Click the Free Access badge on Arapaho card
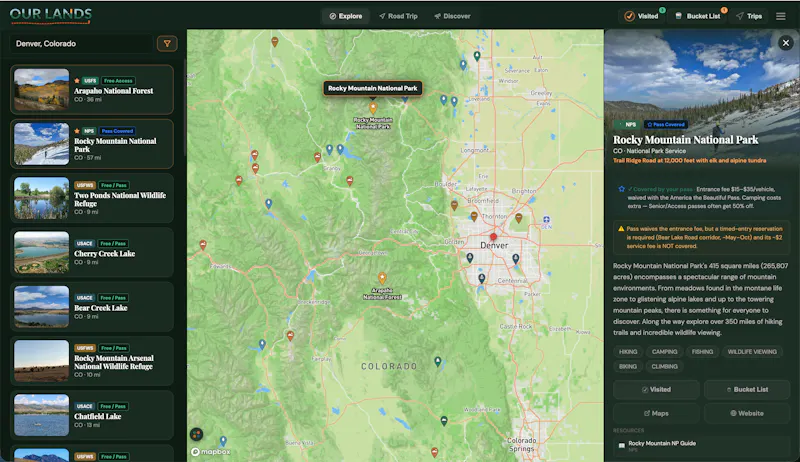The width and height of the screenshot is (800, 462). [118, 81]
